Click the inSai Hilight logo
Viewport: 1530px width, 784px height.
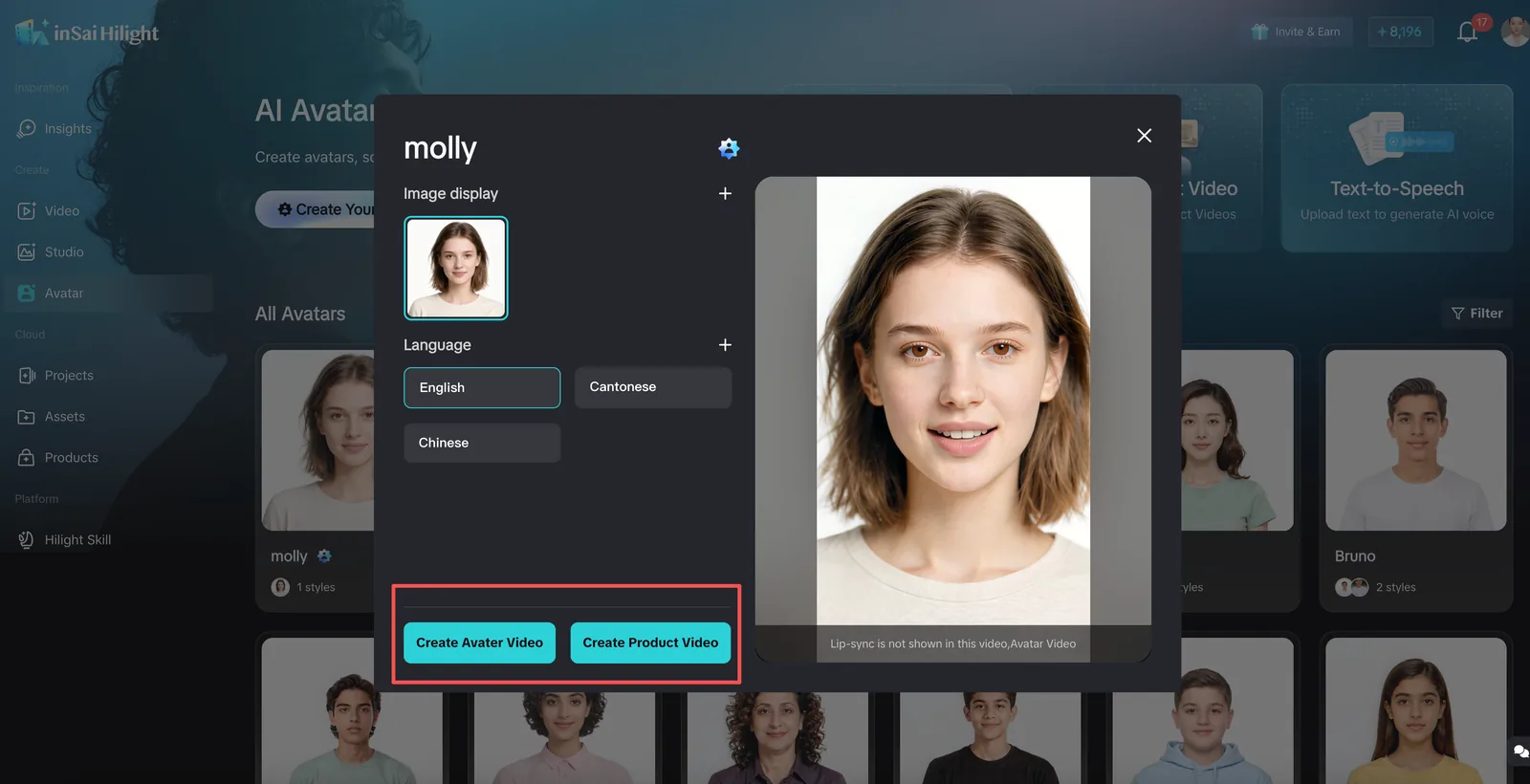87,33
